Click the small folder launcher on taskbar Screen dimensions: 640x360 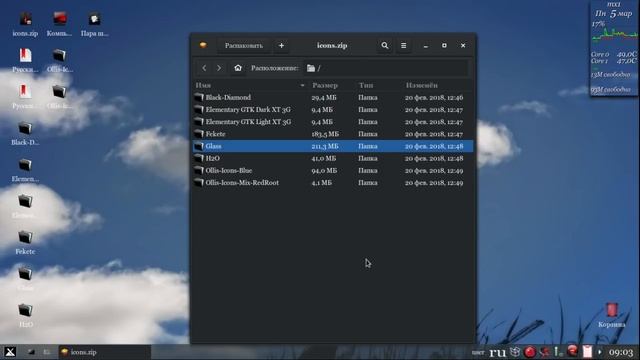(31, 352)
